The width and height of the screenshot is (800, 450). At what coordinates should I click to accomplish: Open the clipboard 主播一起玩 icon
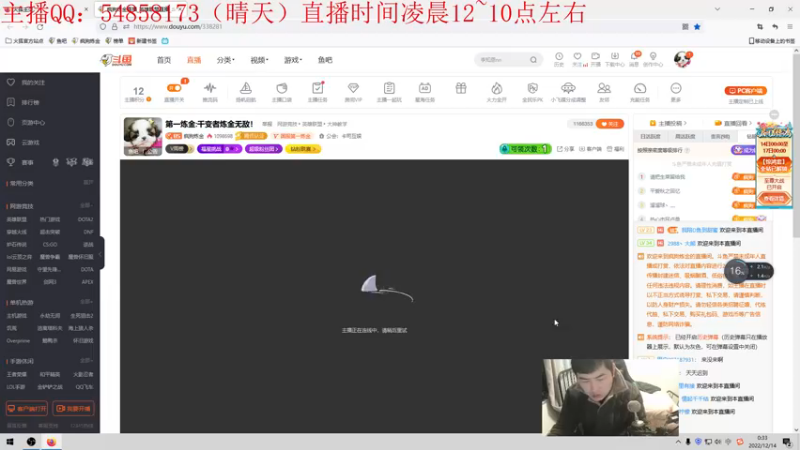pos(389,88)
